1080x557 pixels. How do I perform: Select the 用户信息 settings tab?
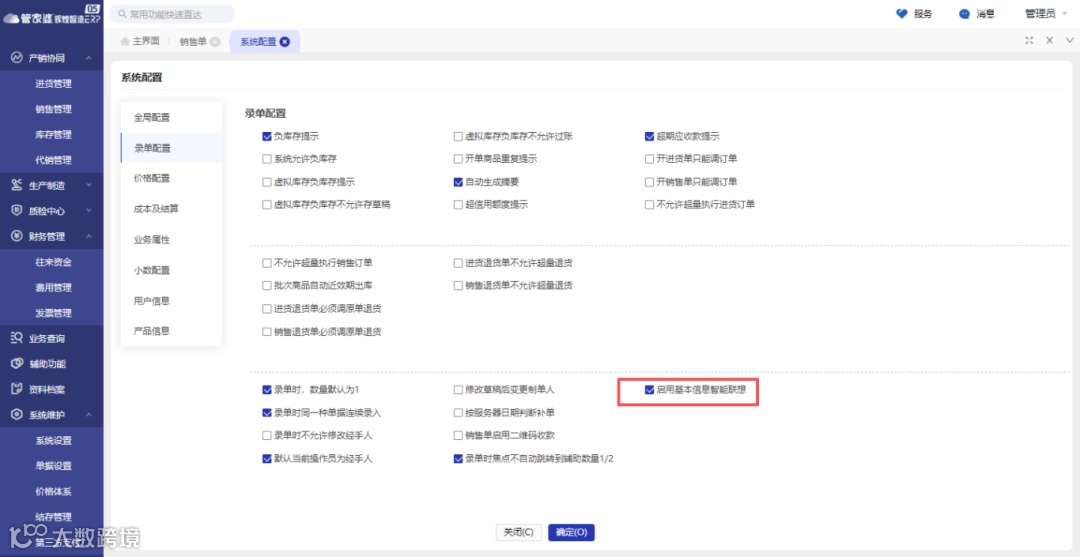(x=171, y=301)
